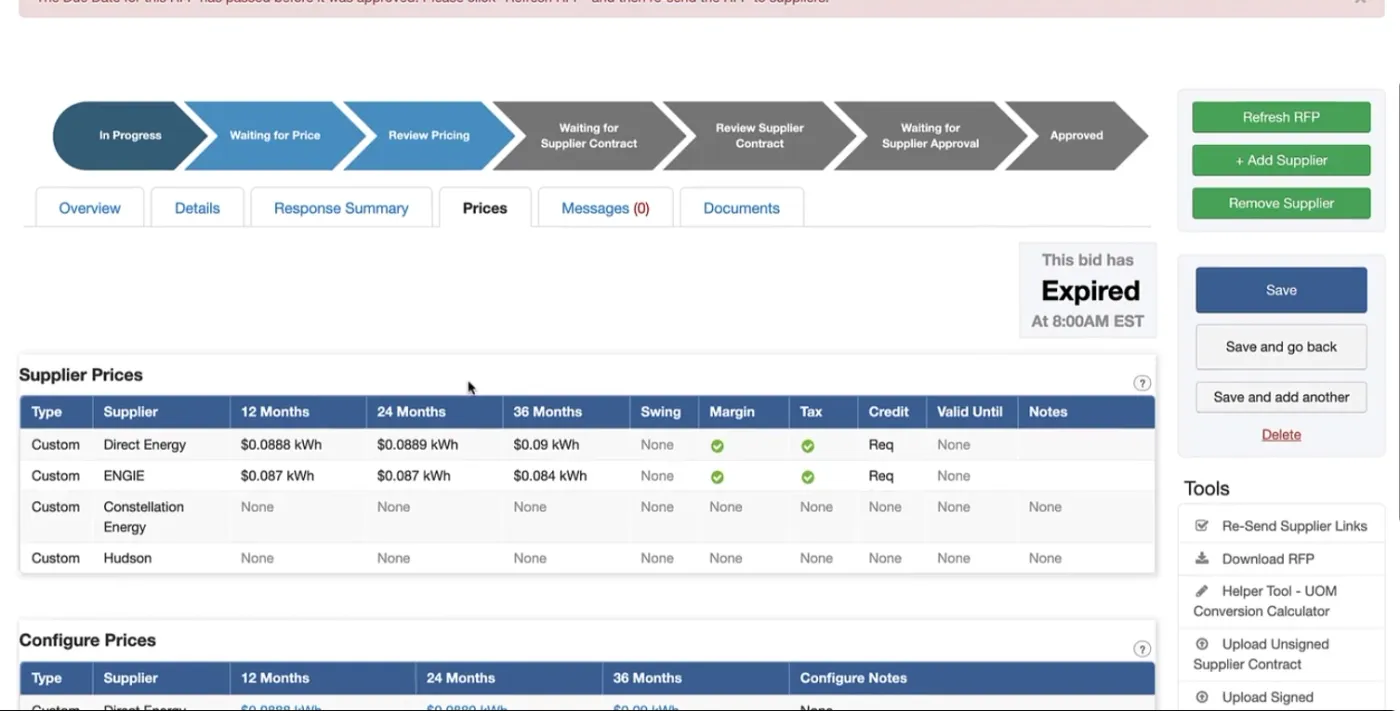The height and width of the screenshot is (711, 1400).
Task: Click the blue Save button
Action: coord(1281,290)
